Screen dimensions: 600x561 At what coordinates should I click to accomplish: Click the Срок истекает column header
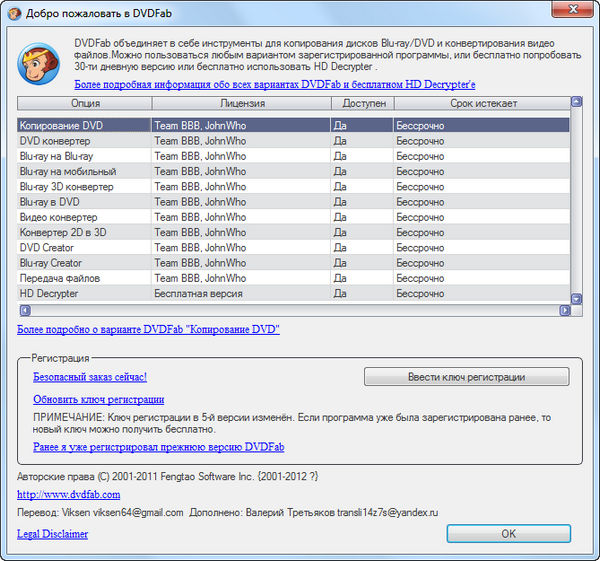(x=481, y=103)
